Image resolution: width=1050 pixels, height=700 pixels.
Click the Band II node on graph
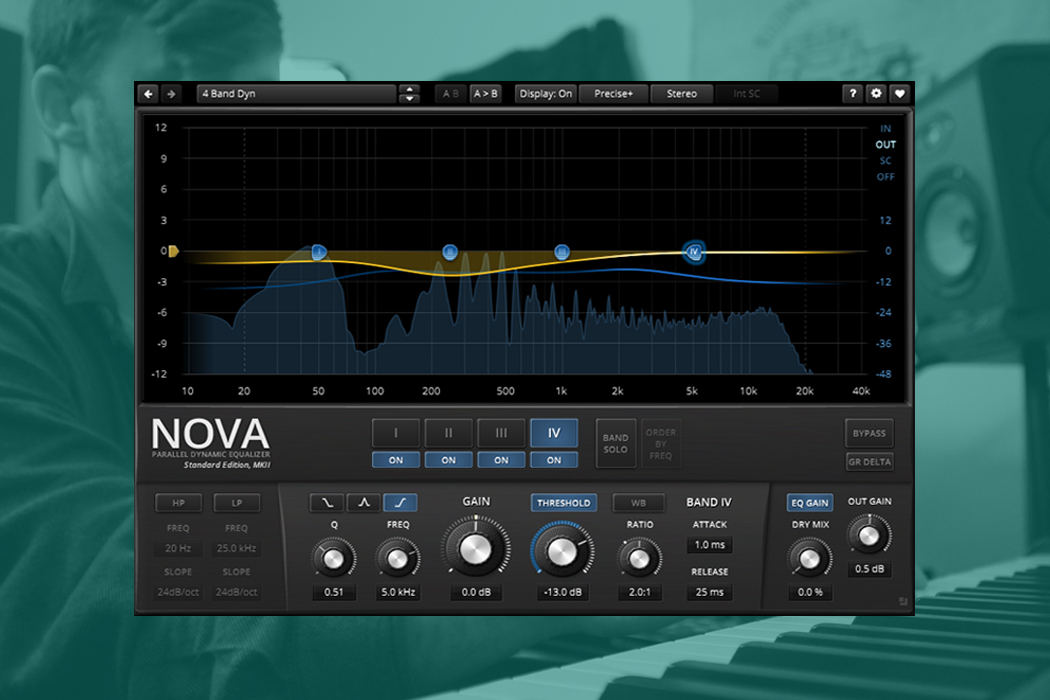[x=450, y=252]
